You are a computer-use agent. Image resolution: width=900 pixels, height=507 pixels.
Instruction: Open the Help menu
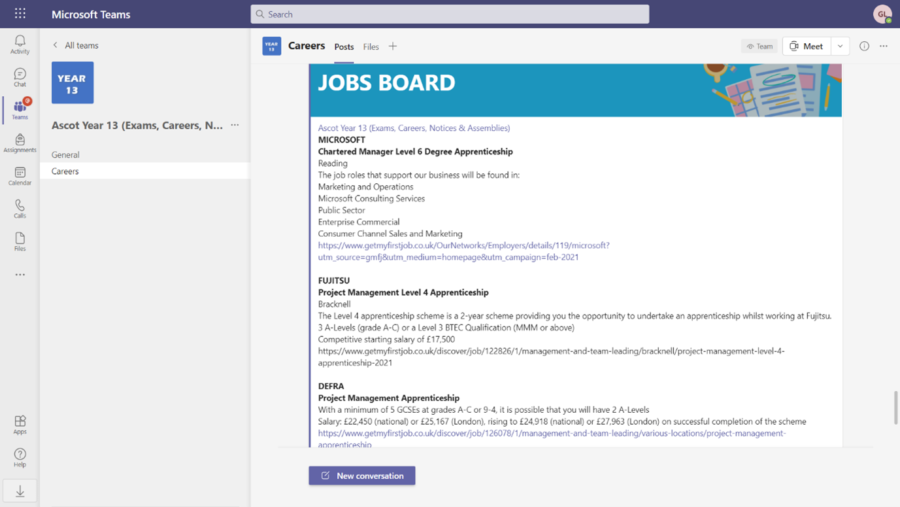pyautogui.click(x=20, y=458)
